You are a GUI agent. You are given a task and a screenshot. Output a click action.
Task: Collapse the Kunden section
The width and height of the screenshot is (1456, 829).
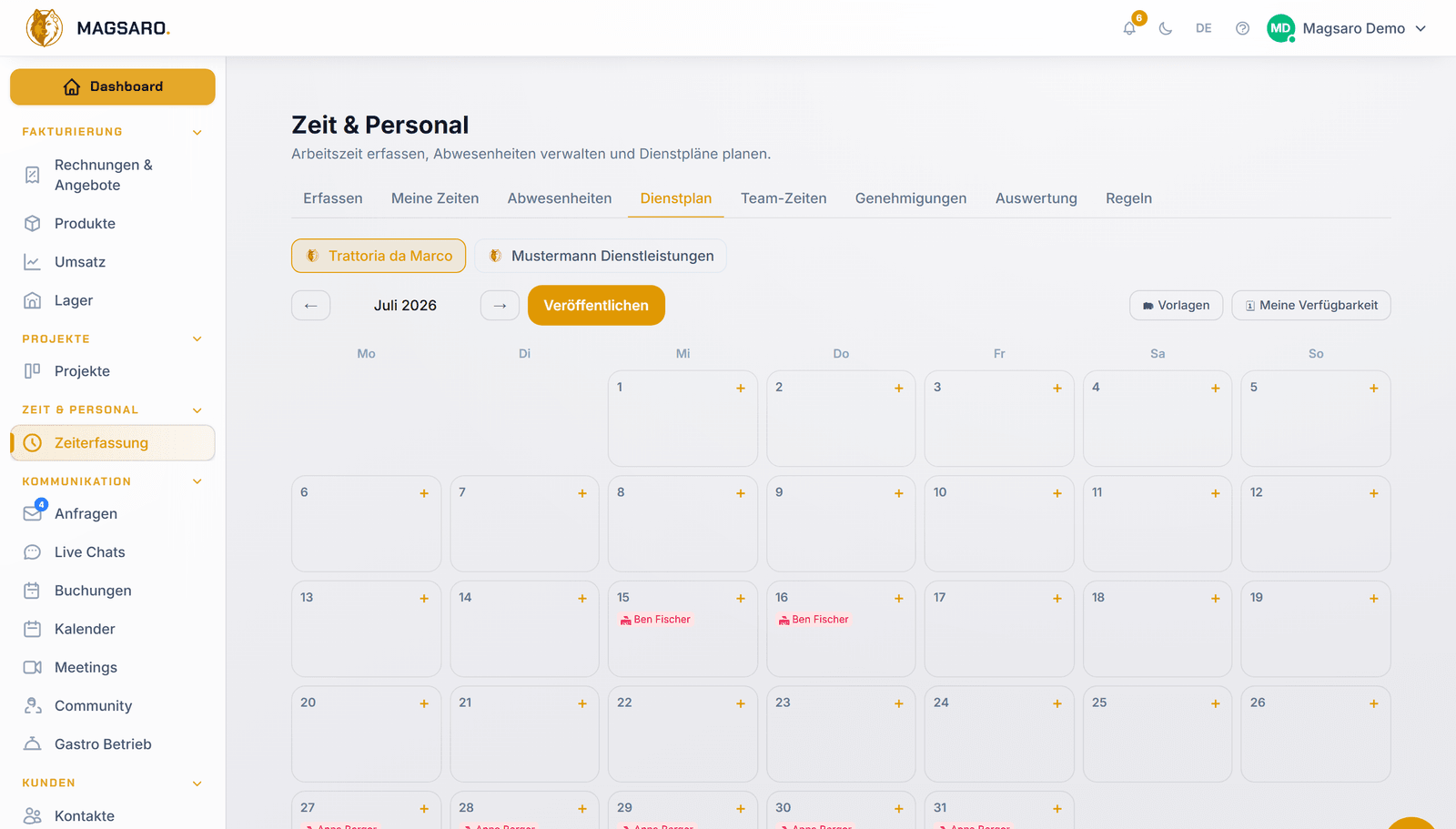(x=197, y=784)
